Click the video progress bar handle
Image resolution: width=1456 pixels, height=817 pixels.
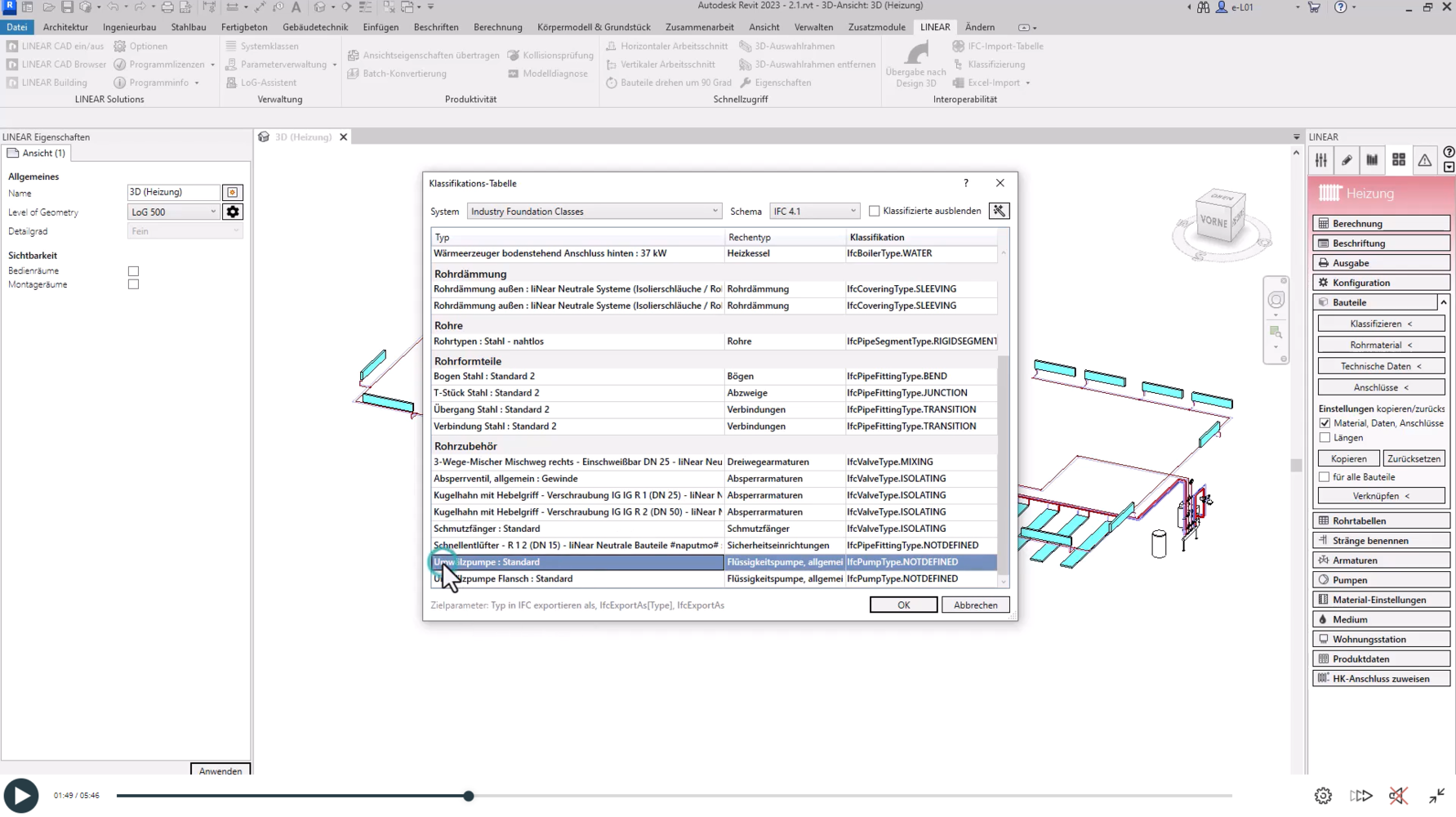click(469, 796)
